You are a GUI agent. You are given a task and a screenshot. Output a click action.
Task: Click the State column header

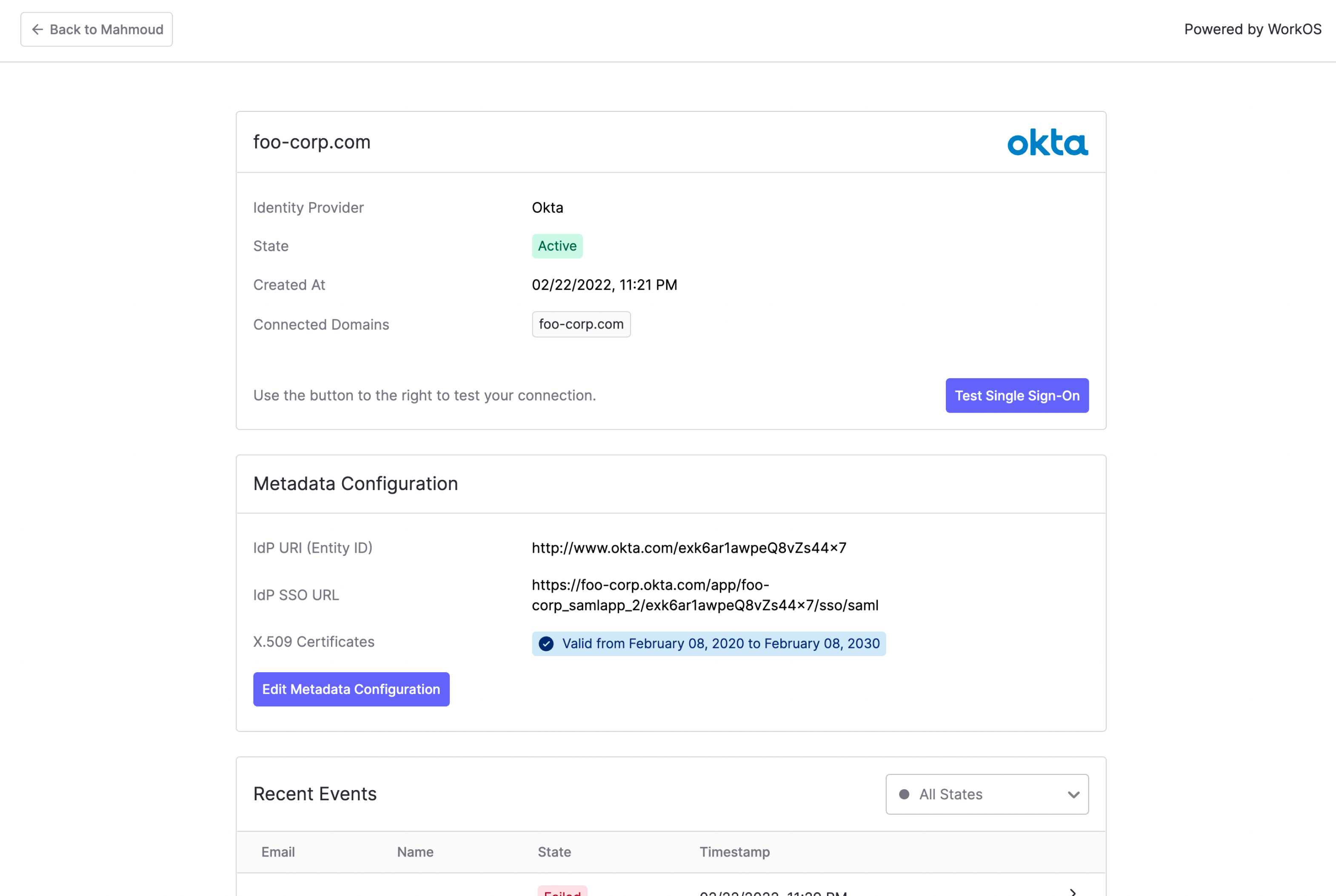[554, 851]
